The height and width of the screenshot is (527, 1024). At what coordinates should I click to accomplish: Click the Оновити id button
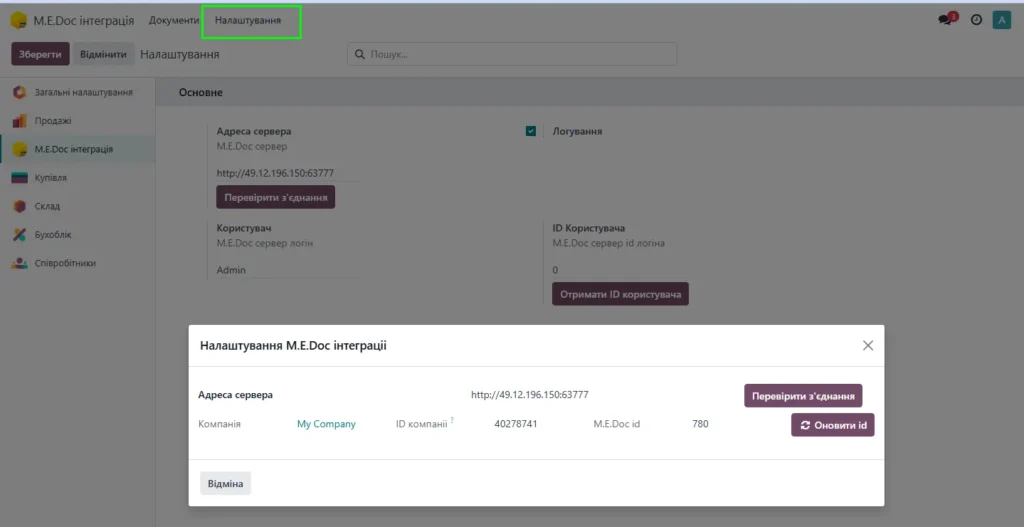point(833,425)
